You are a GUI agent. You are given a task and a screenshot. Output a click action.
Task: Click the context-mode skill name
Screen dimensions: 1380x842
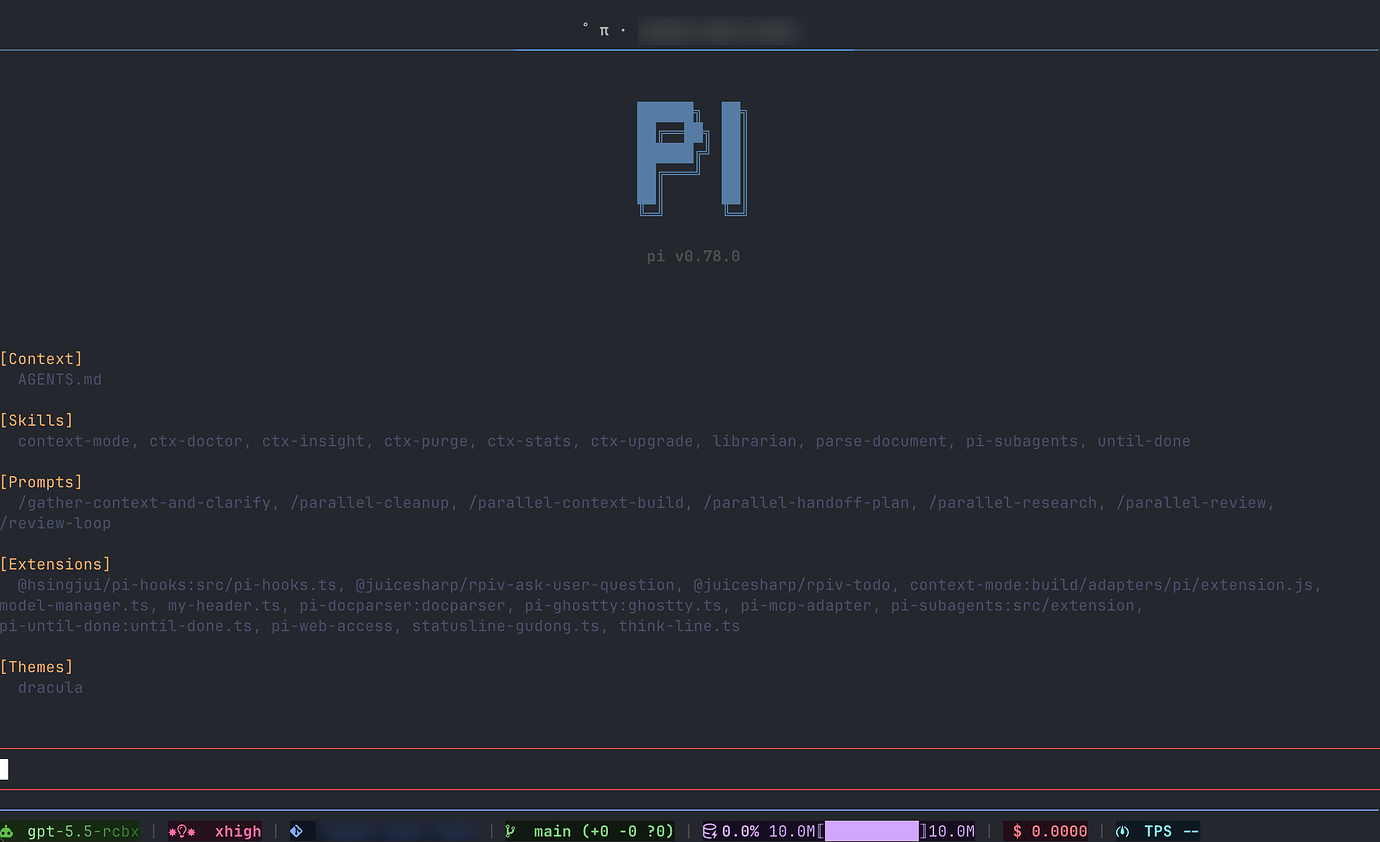tap(74, 441)
